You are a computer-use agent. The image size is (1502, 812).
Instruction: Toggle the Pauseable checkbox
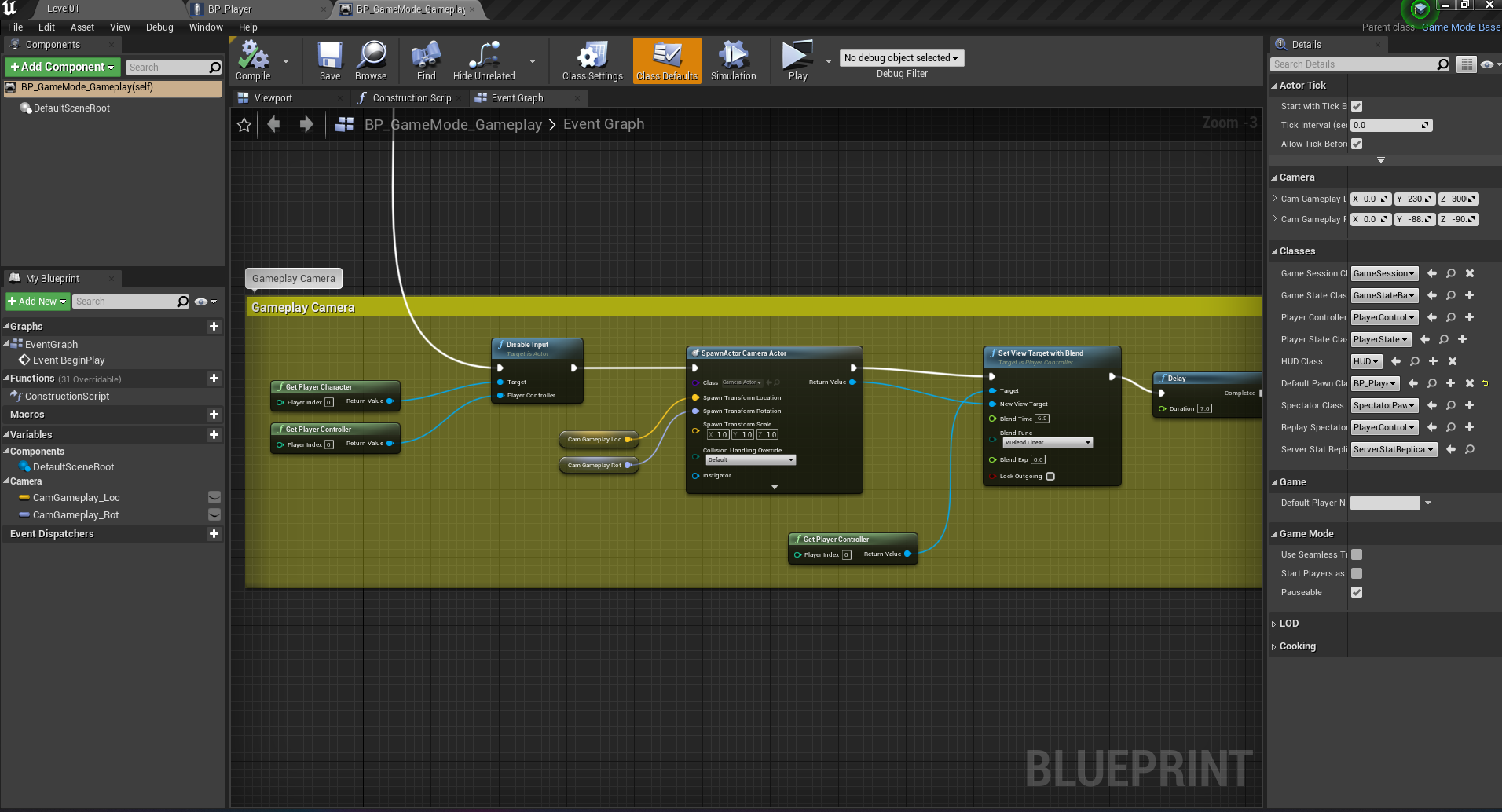(x=1357, y=592)
